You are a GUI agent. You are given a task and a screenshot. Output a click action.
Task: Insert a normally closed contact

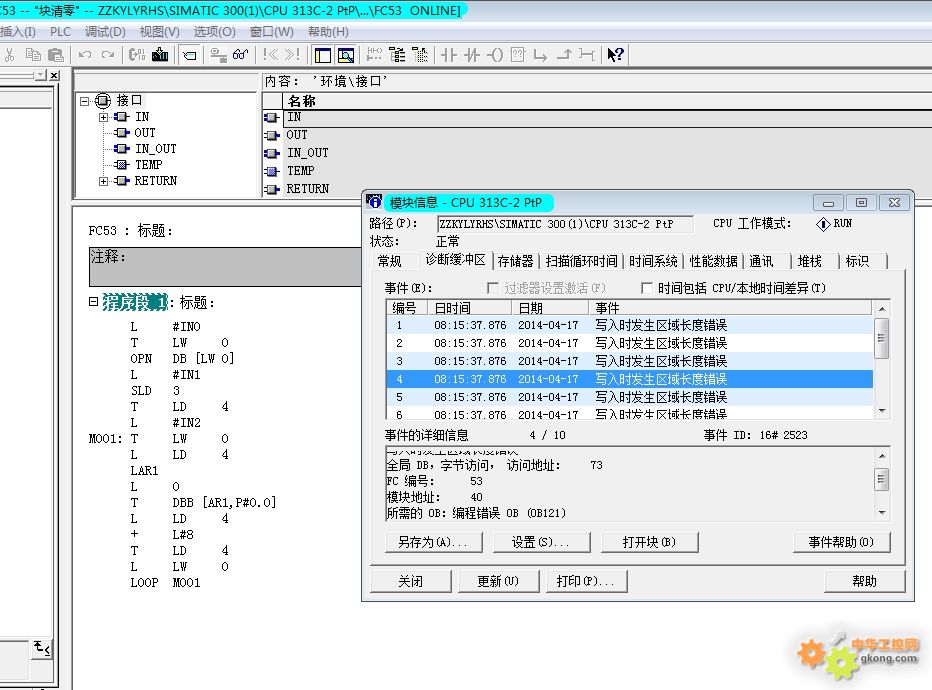pyautogui.click(x=472, y=55)
